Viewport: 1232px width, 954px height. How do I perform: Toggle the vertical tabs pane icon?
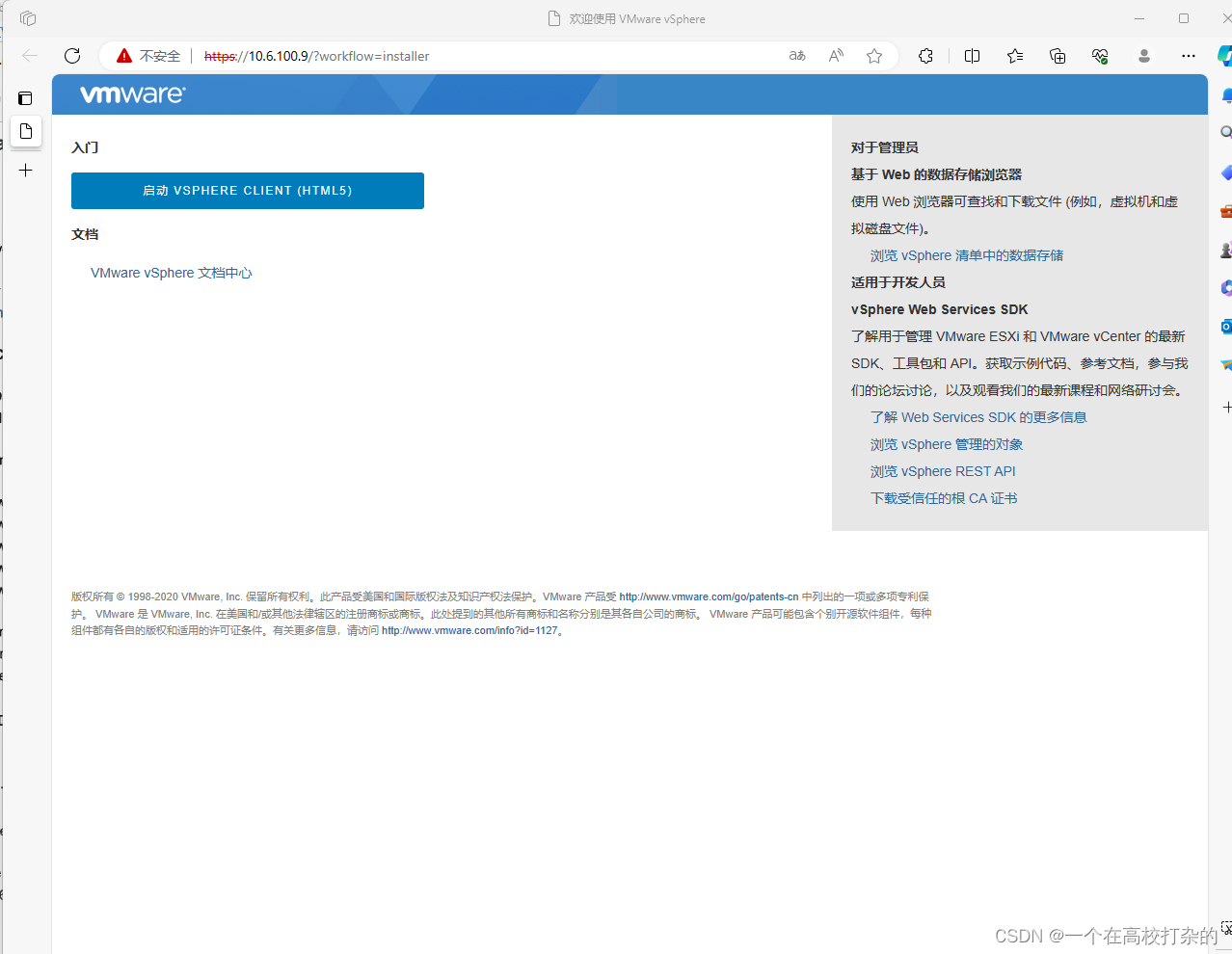[26, 98]
